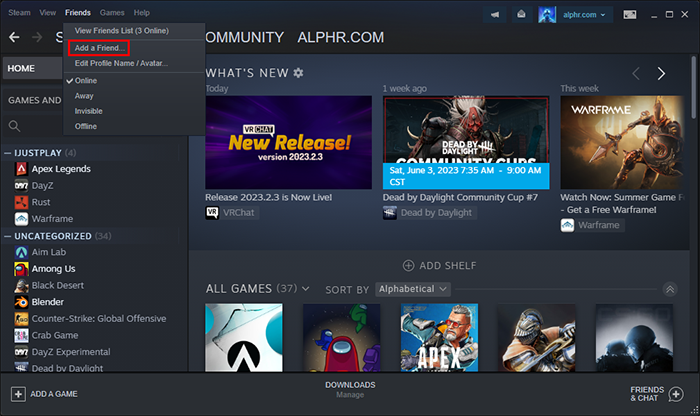This screenshot has height=416, width=700.
Task: Open VRChat Release 2023.2.3 news link
Action: [x=268, y=197]
